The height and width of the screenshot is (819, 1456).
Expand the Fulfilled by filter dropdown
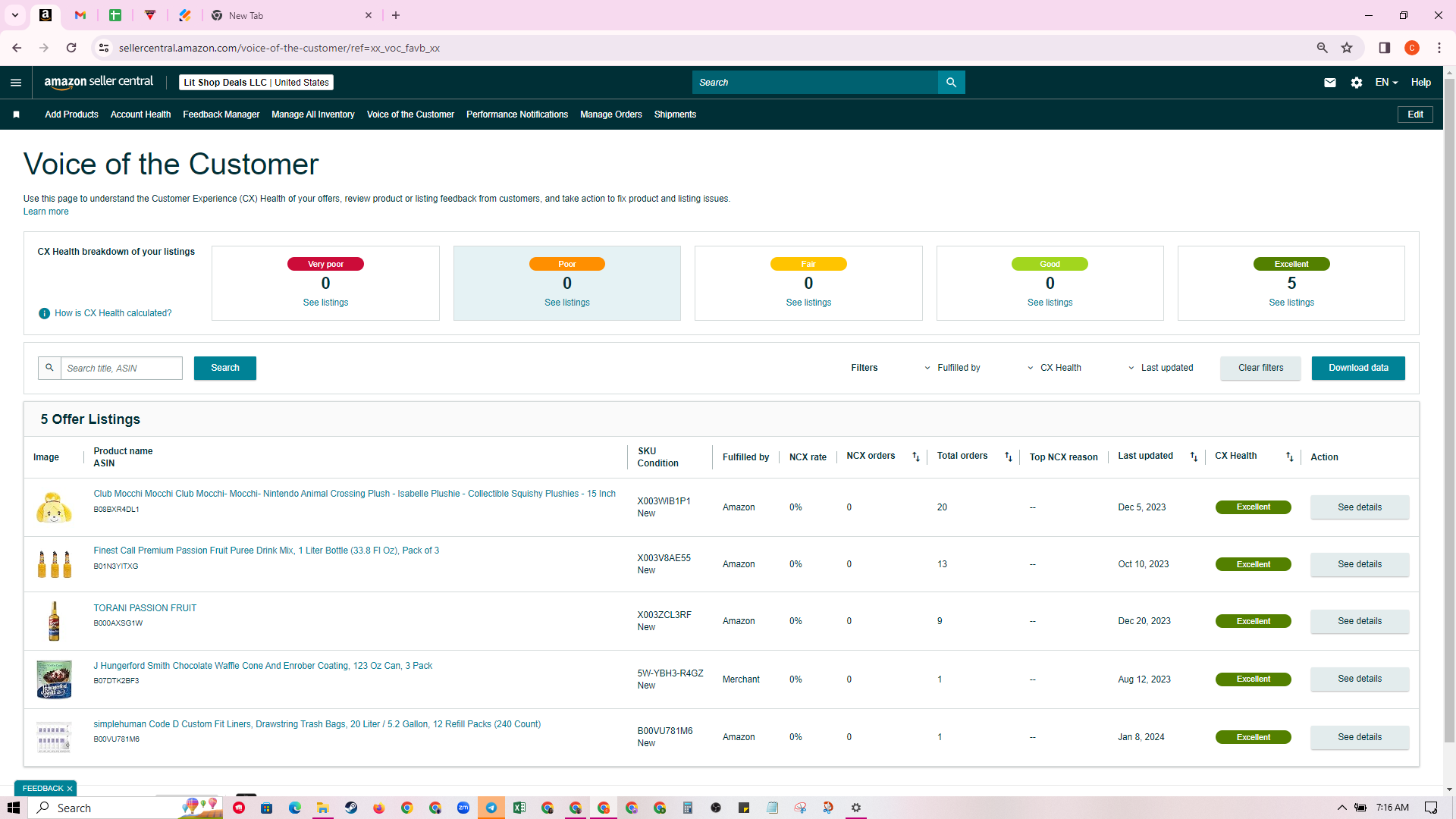[x=952, y=368]
